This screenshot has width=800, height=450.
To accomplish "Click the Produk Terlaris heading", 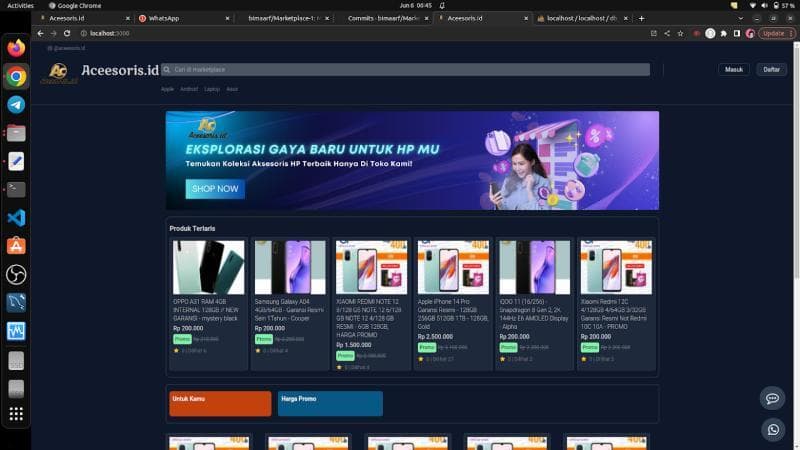I will (192, 229).
